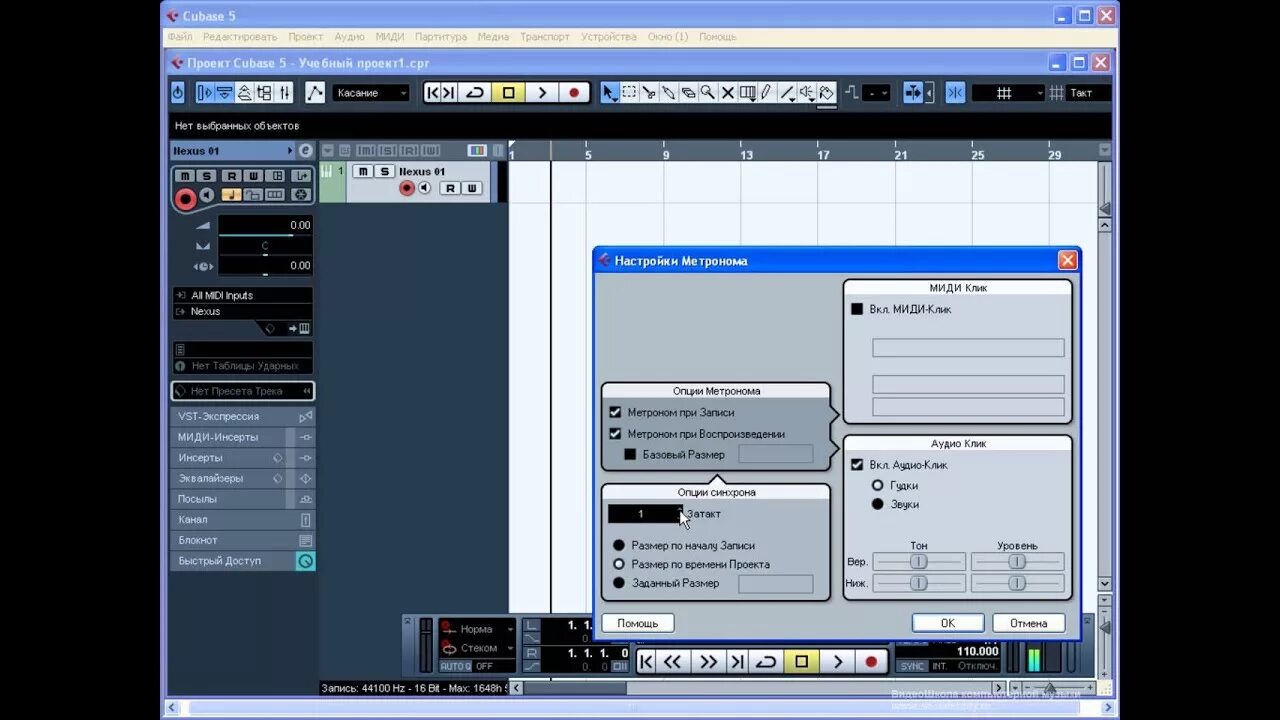Open the snap type grid dropdown

point(1008,93)
